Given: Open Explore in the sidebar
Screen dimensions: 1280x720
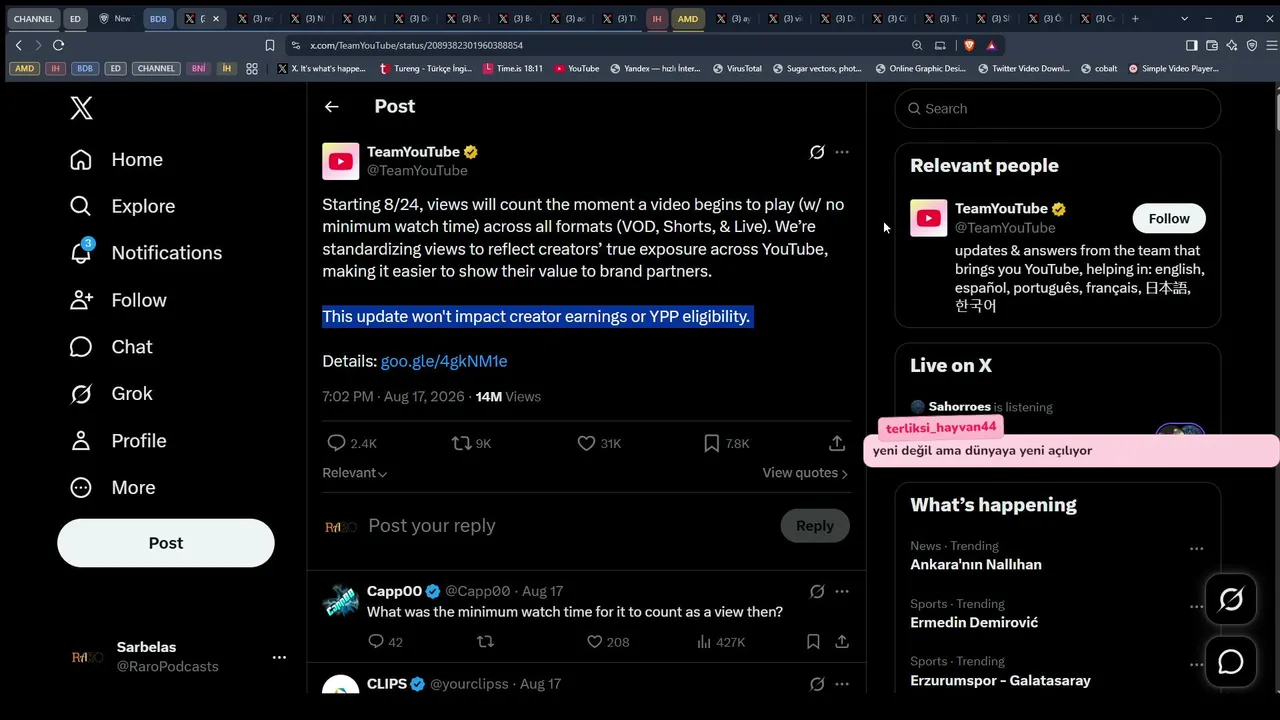Looking at the screenshot, I should click(x=122, y=206).
